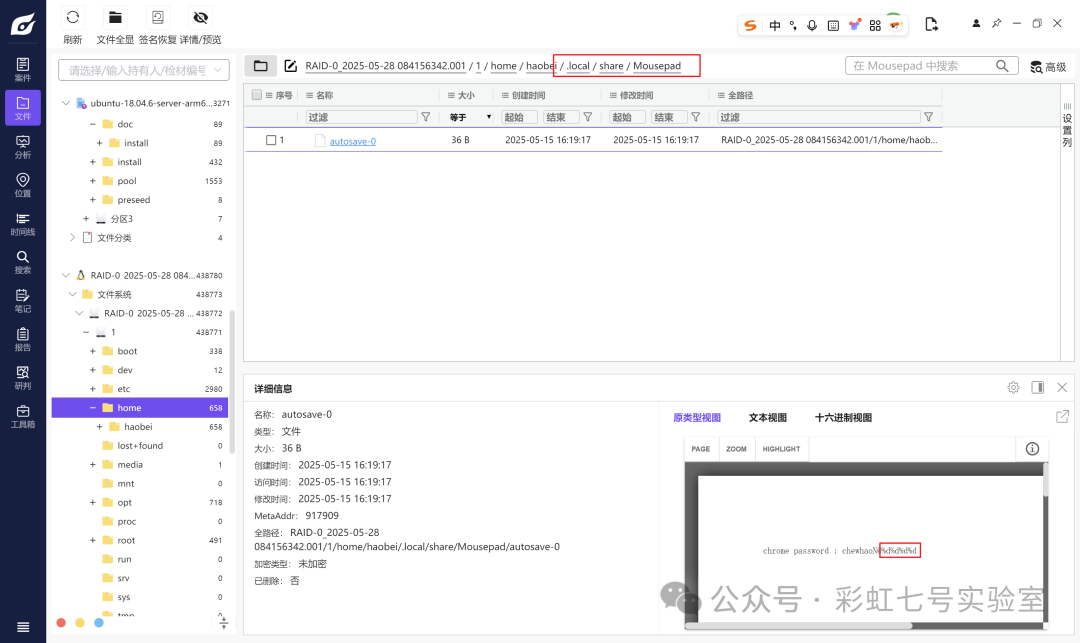Toggle the 详情/预览 eye icon
The image size is (1080, 643).
tap(200, 17)
